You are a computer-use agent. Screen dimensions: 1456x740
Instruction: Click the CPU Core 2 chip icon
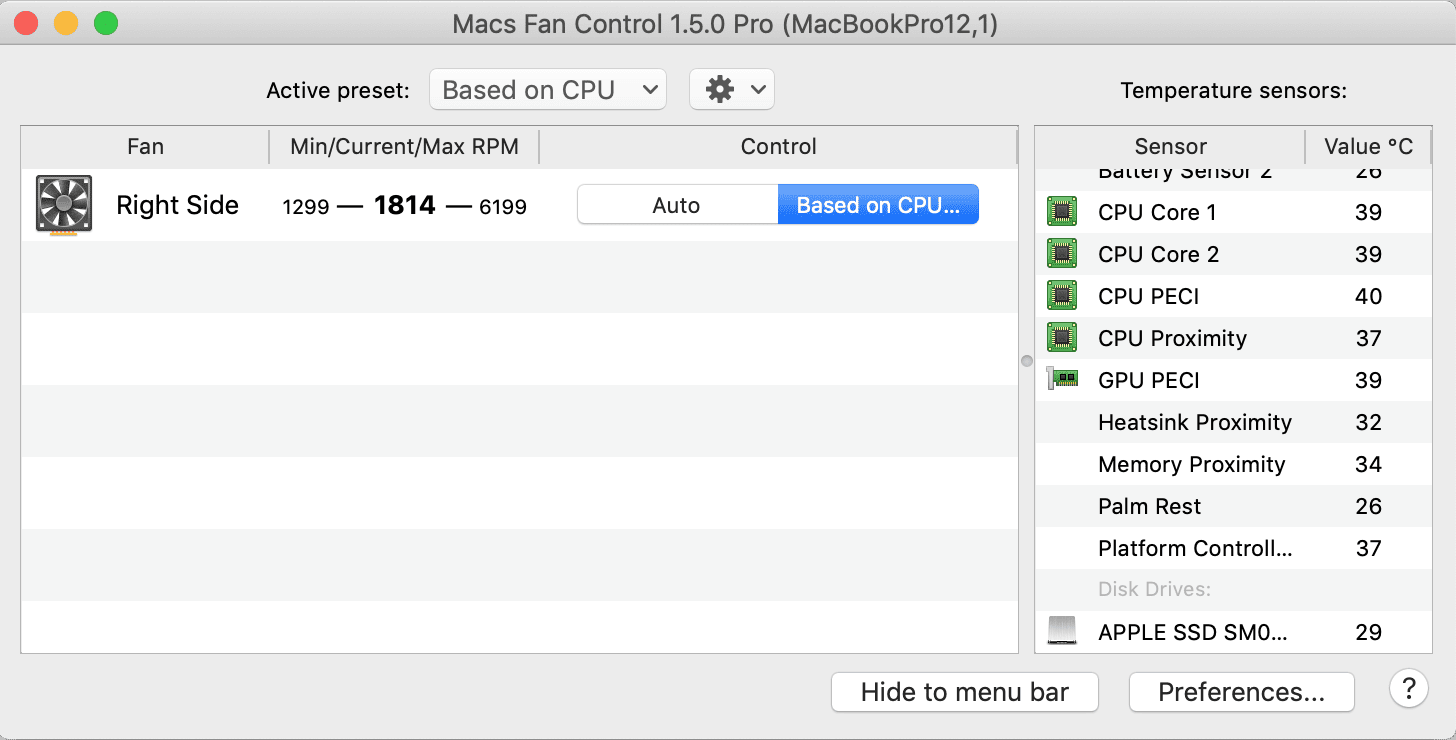(x=1061, y=253)
